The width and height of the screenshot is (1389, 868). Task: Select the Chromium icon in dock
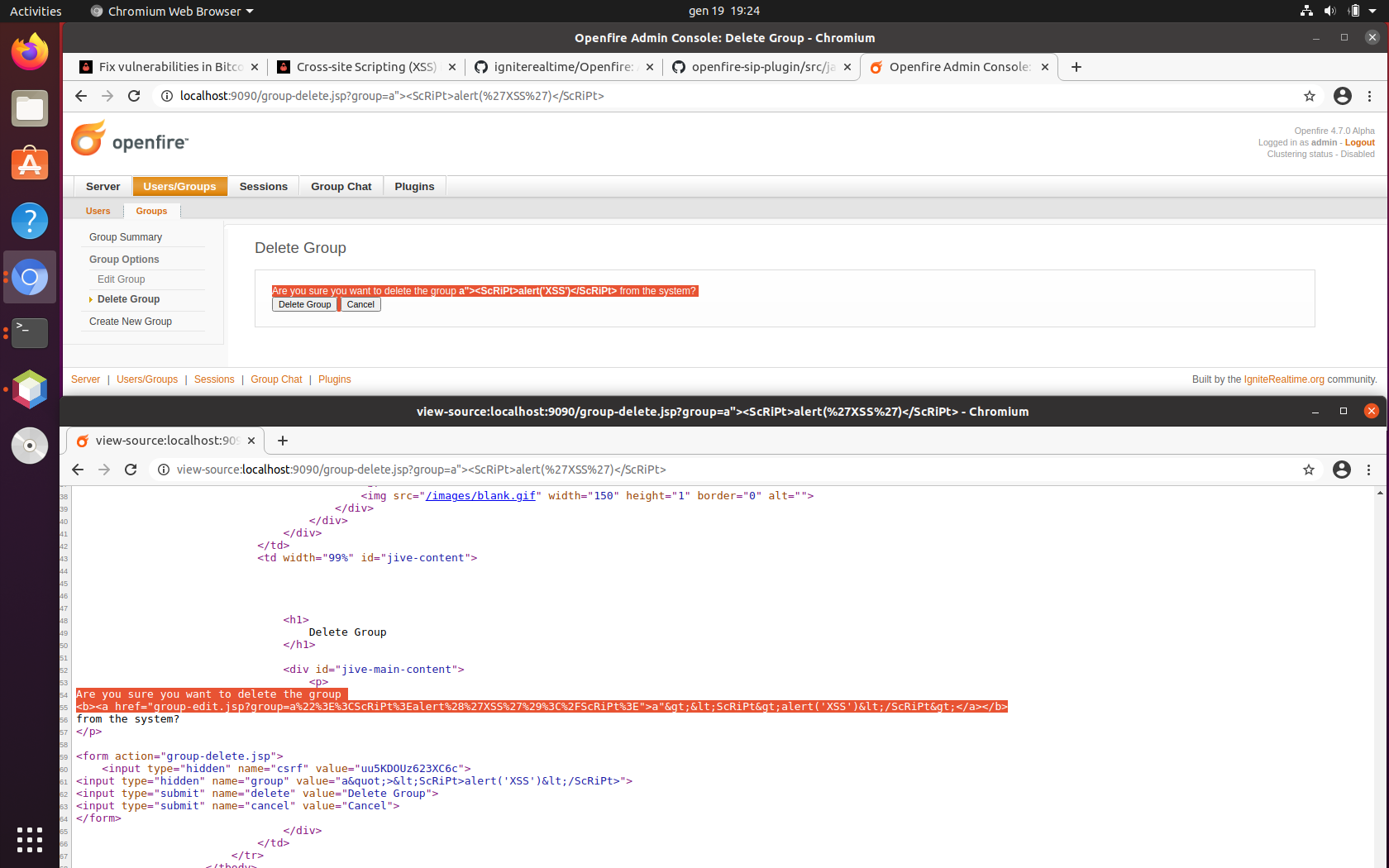[30, 277]
